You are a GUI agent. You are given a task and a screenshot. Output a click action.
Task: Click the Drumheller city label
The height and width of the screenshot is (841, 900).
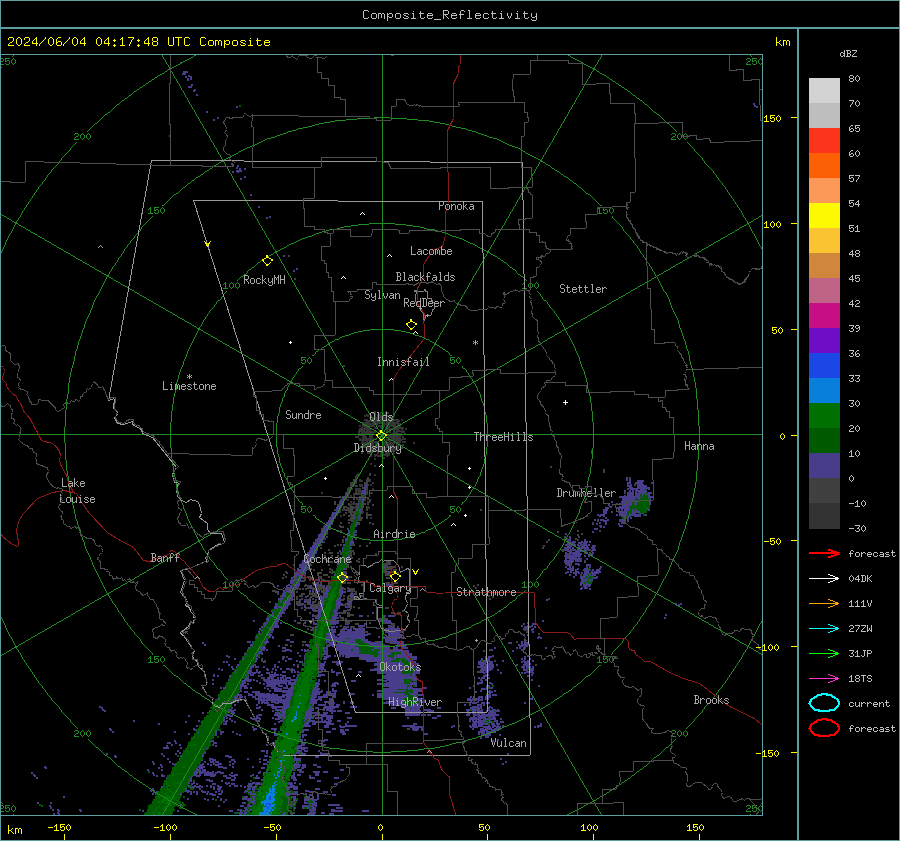586,493
